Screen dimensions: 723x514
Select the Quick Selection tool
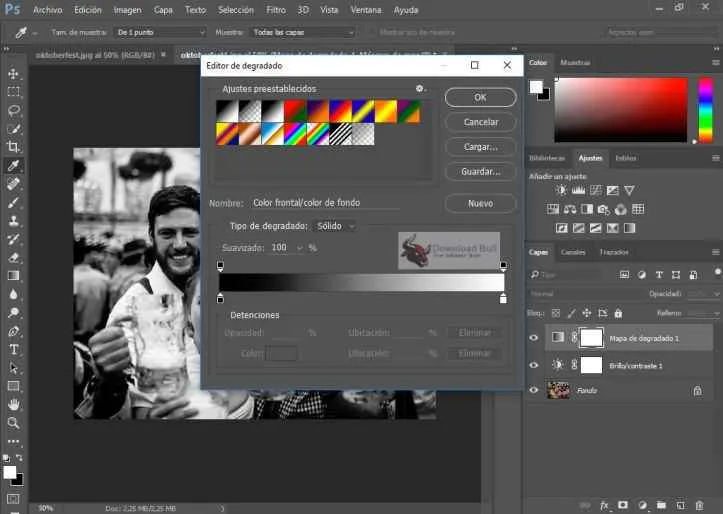(x=13, y=129)
